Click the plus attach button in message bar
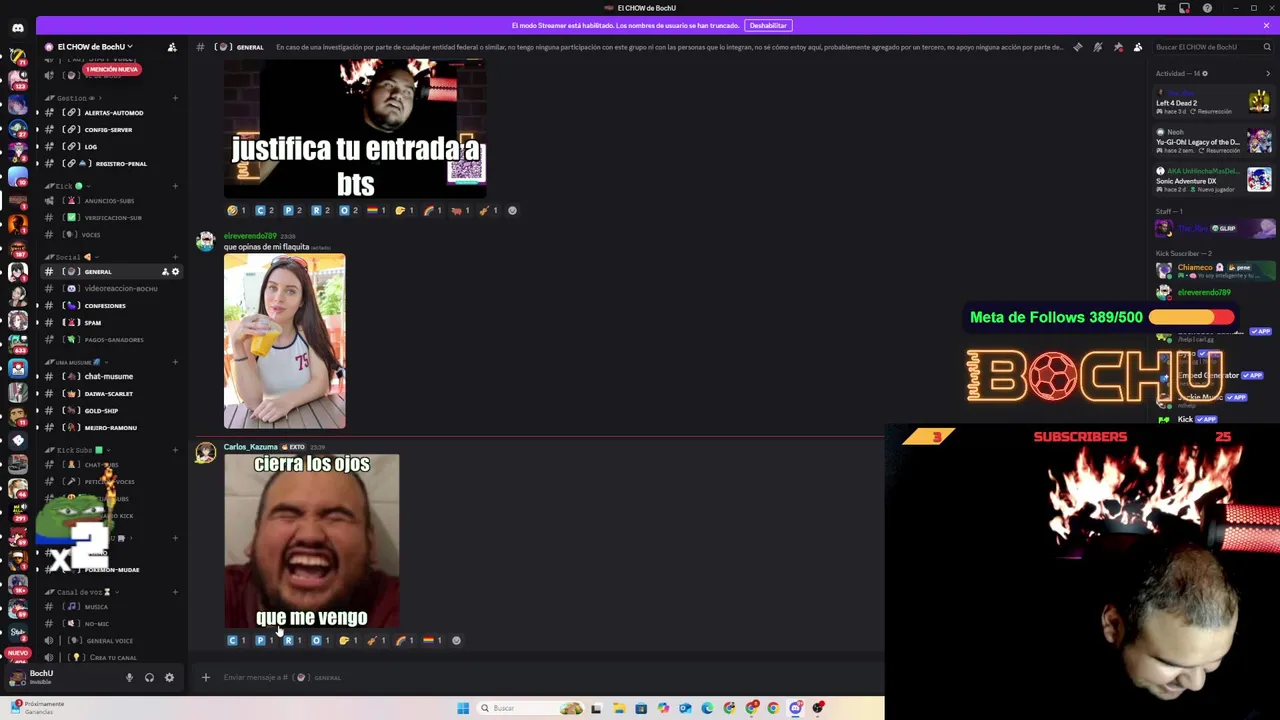Image resolution: width=1280 pixels, height=720 pixels. click(x=206, y=678)
